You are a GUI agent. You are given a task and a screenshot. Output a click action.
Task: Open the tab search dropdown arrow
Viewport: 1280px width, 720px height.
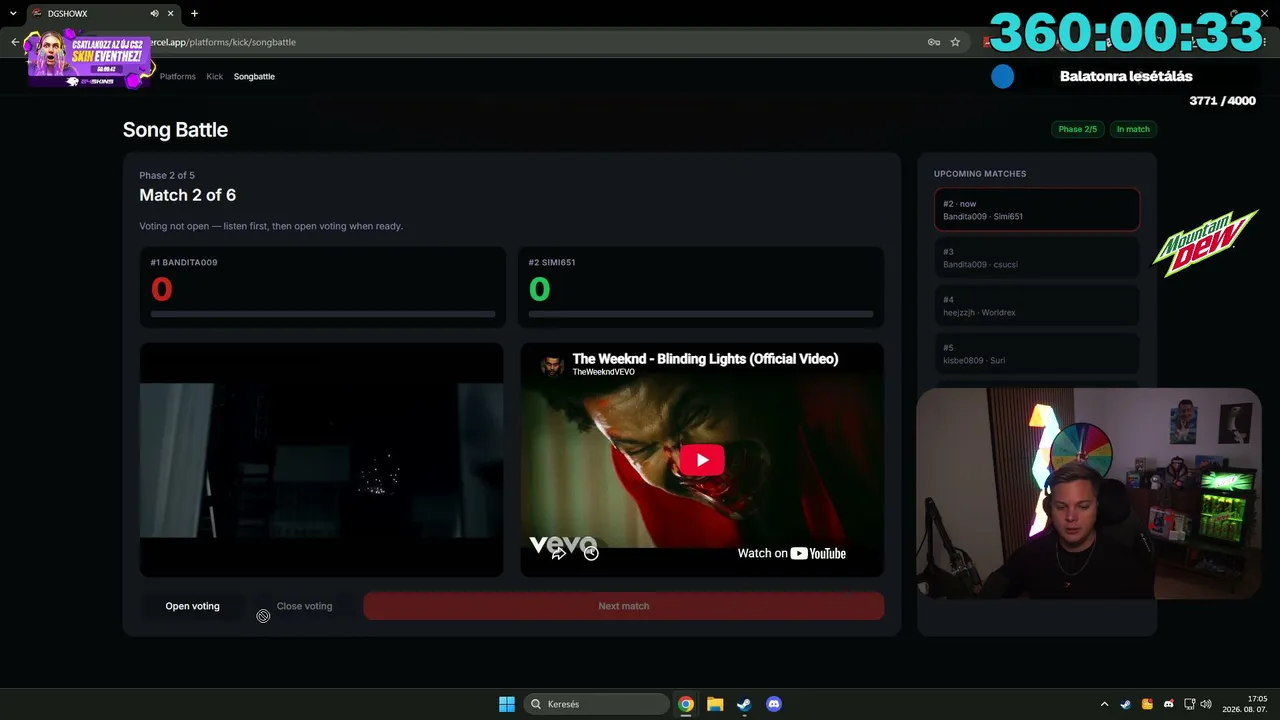coord(13,13)
